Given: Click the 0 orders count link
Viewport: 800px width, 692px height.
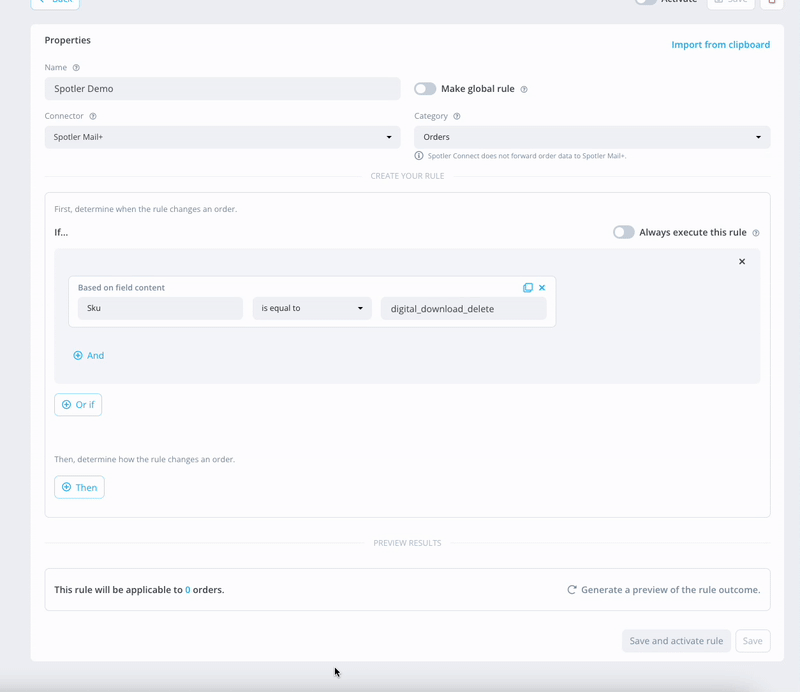Looking at the screenshot, I should (x=188, y=589).
